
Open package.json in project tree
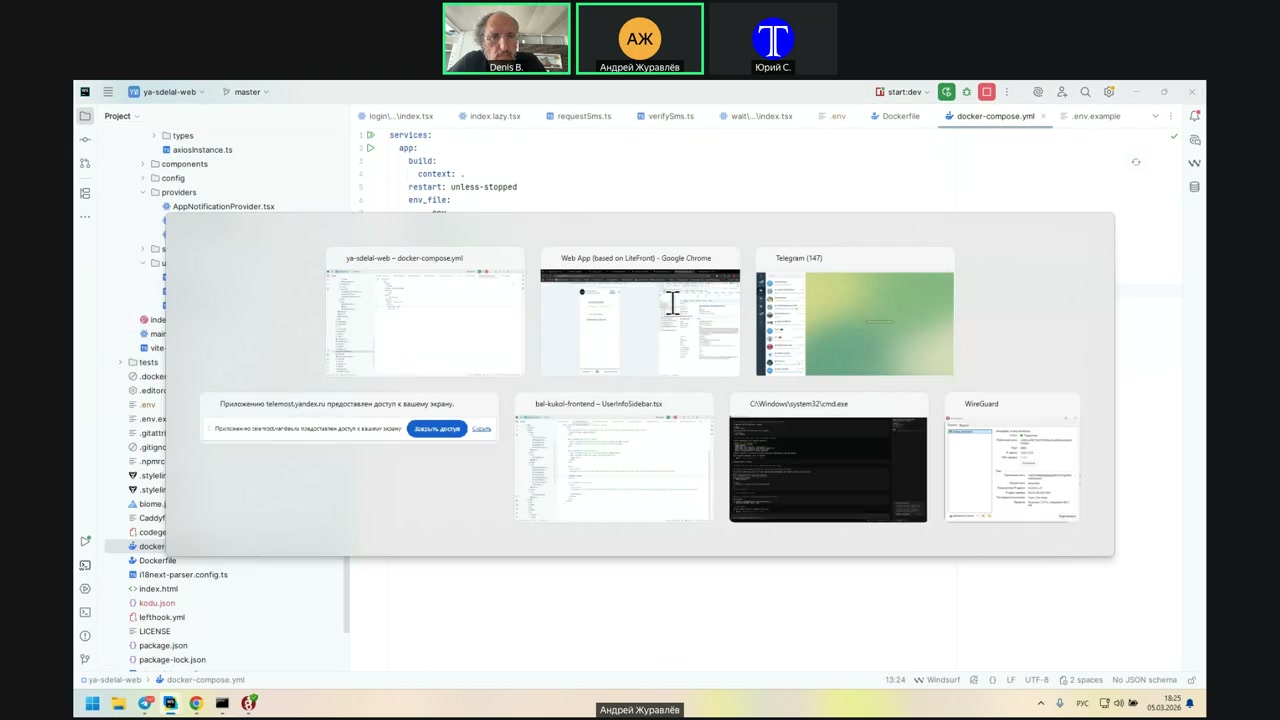(x=163, y=646)
